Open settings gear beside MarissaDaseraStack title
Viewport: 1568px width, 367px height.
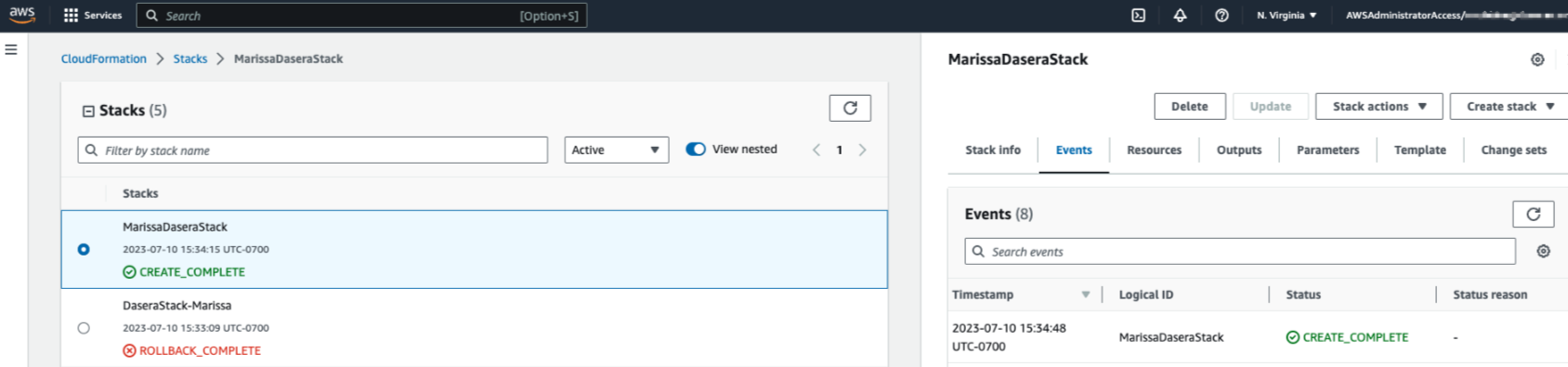coord(1537,59)
